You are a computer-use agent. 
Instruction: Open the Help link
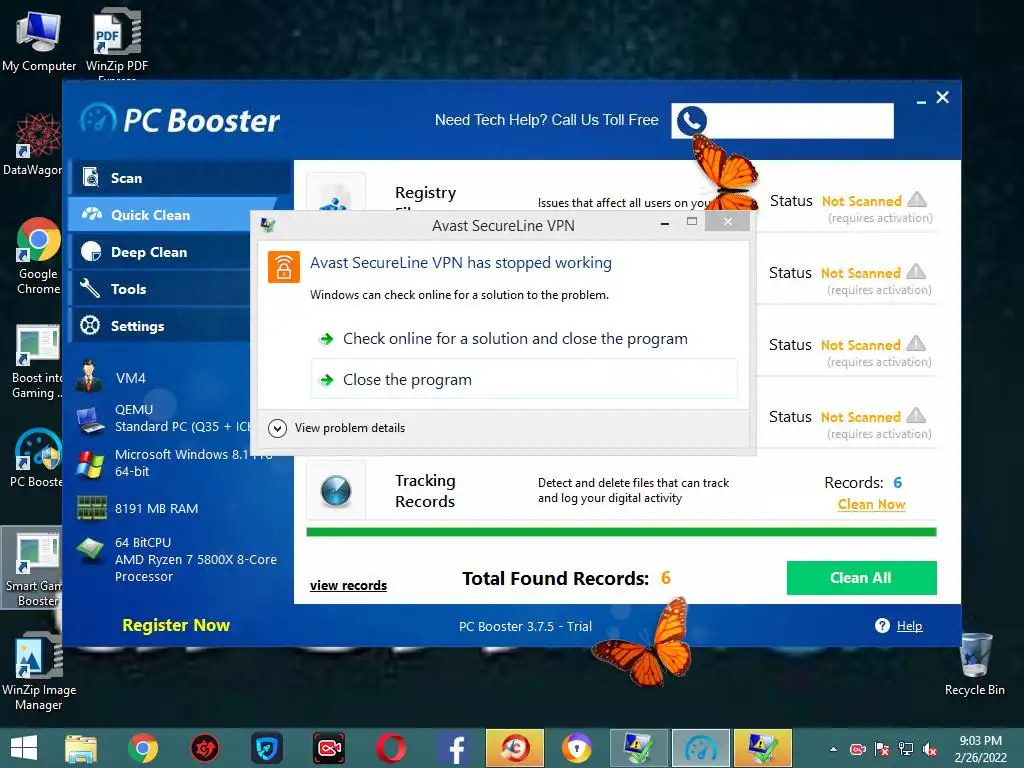(x=909, y=626)
